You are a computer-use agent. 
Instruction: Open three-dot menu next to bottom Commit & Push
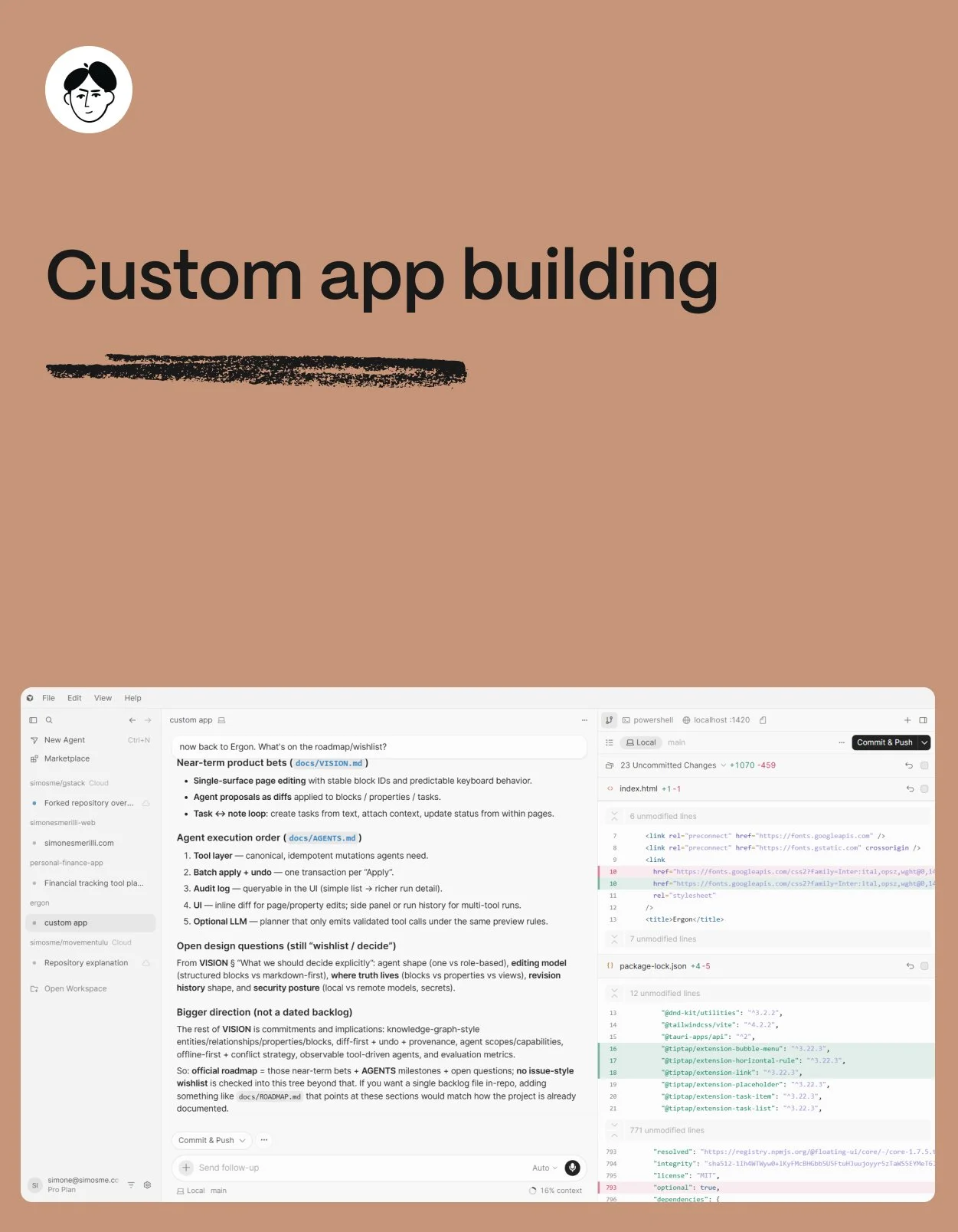263,1140
